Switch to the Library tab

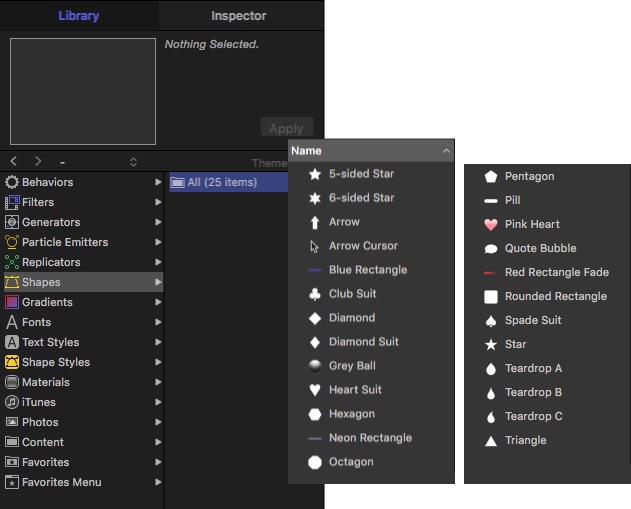(x=79, y=16)
